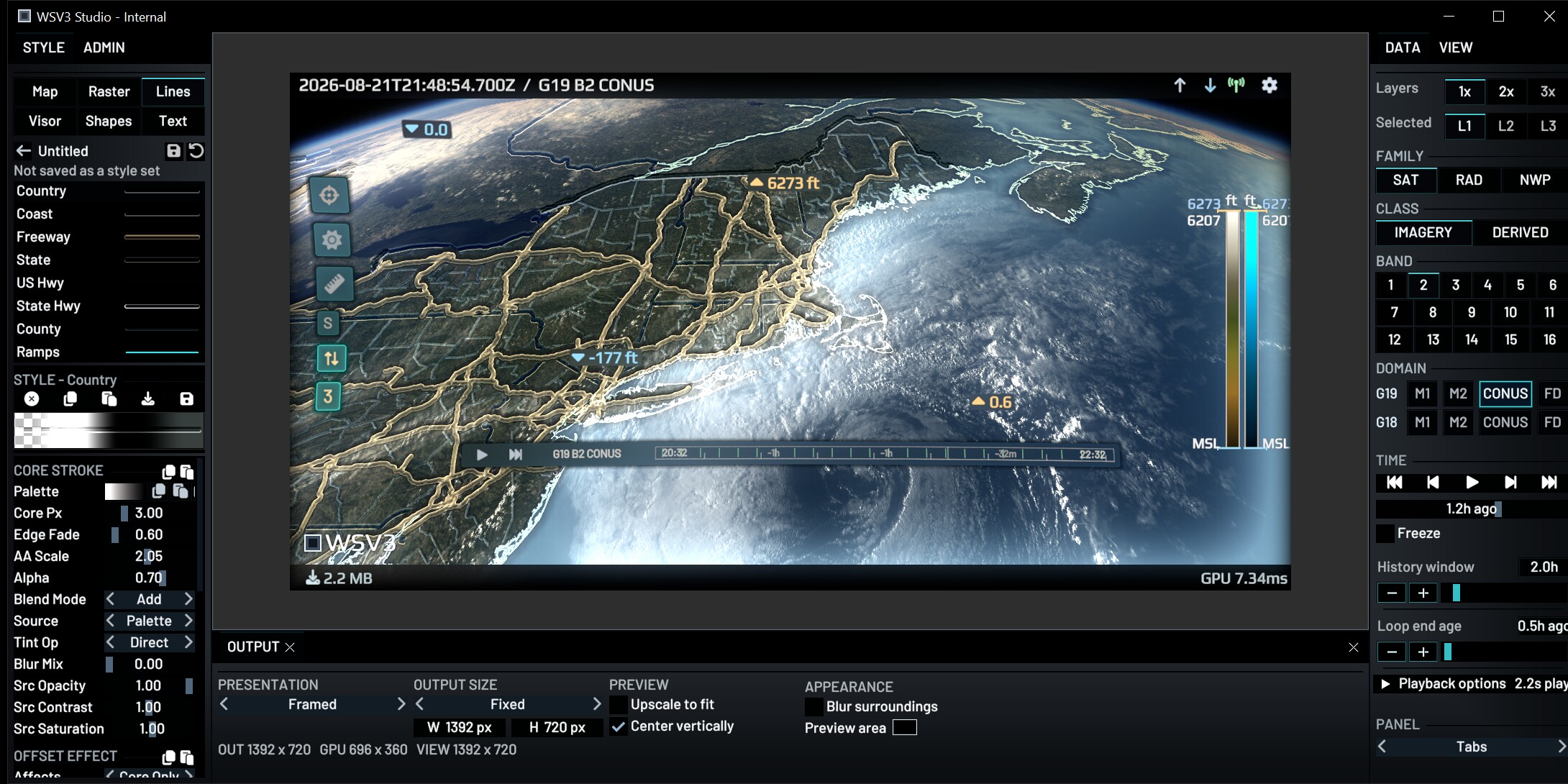
Task: Click the live antenna signal icon
Action: tap(1236, 86)
